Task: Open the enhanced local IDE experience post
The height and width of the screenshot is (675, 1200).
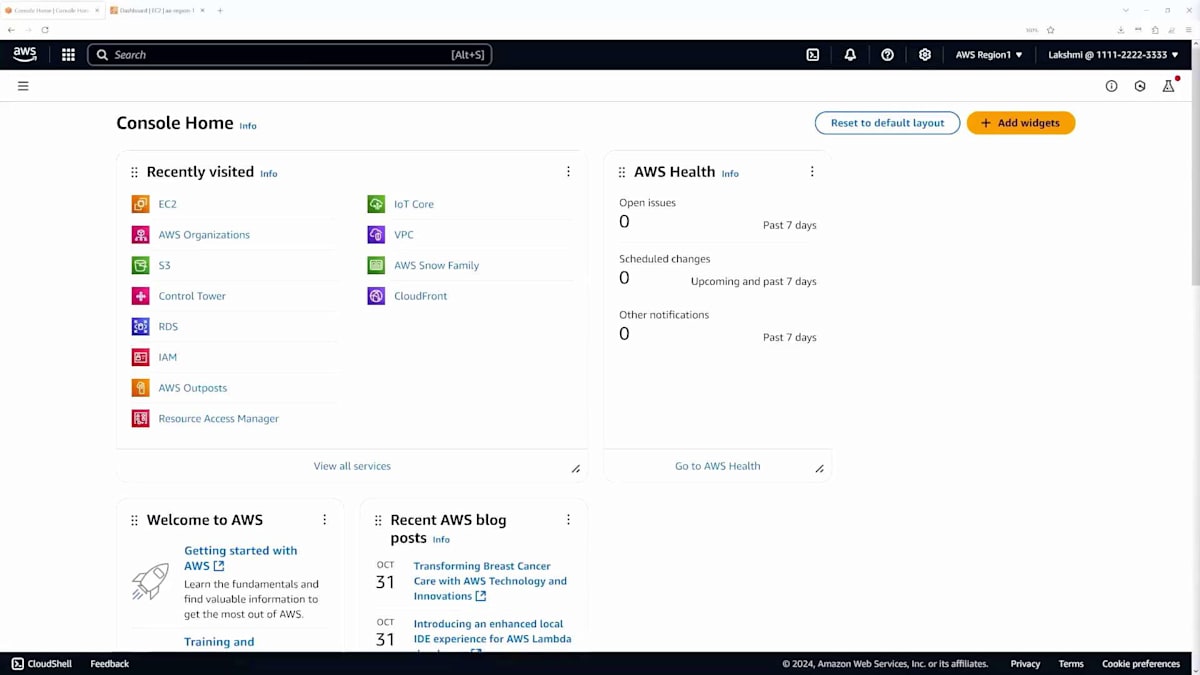Action: [x=492, y=637]
